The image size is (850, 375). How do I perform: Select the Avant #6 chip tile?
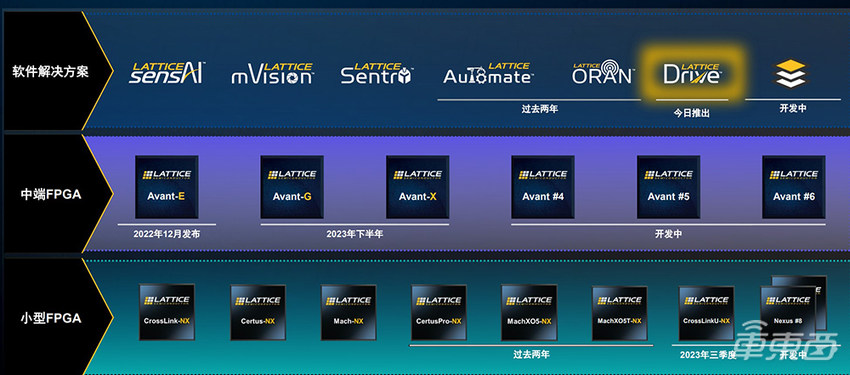794,187
